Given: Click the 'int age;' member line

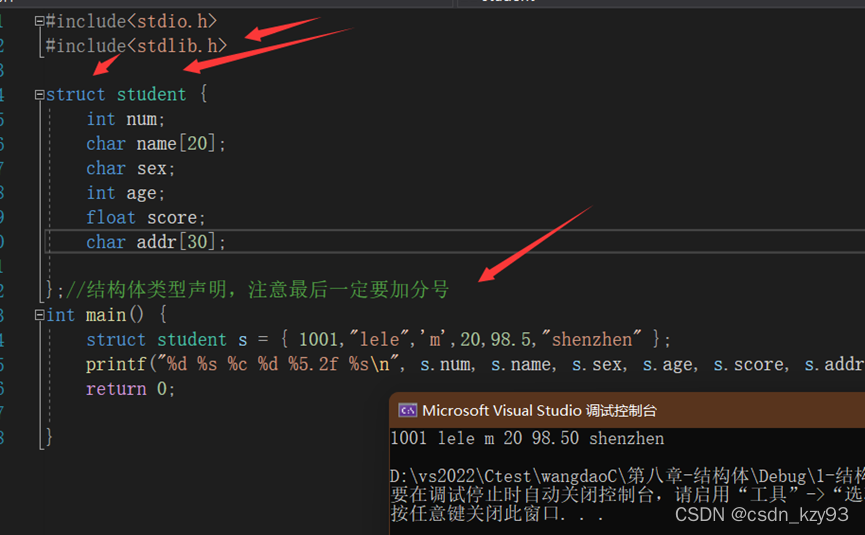Looking at the screenshot, I should click(x=125, y=193).
